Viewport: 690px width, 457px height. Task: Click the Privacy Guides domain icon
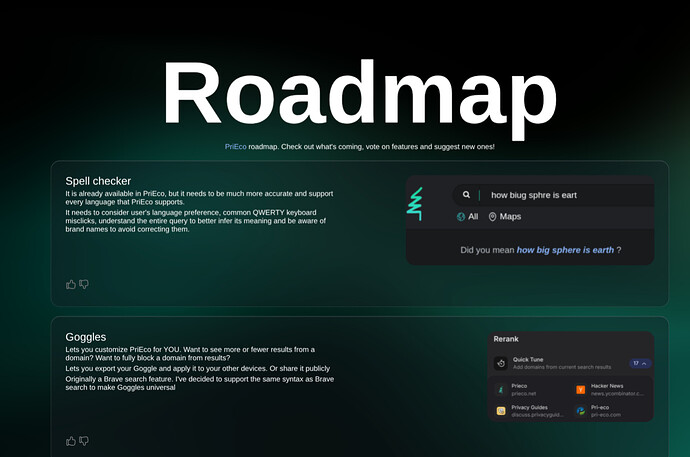click(x=501, y=411)
